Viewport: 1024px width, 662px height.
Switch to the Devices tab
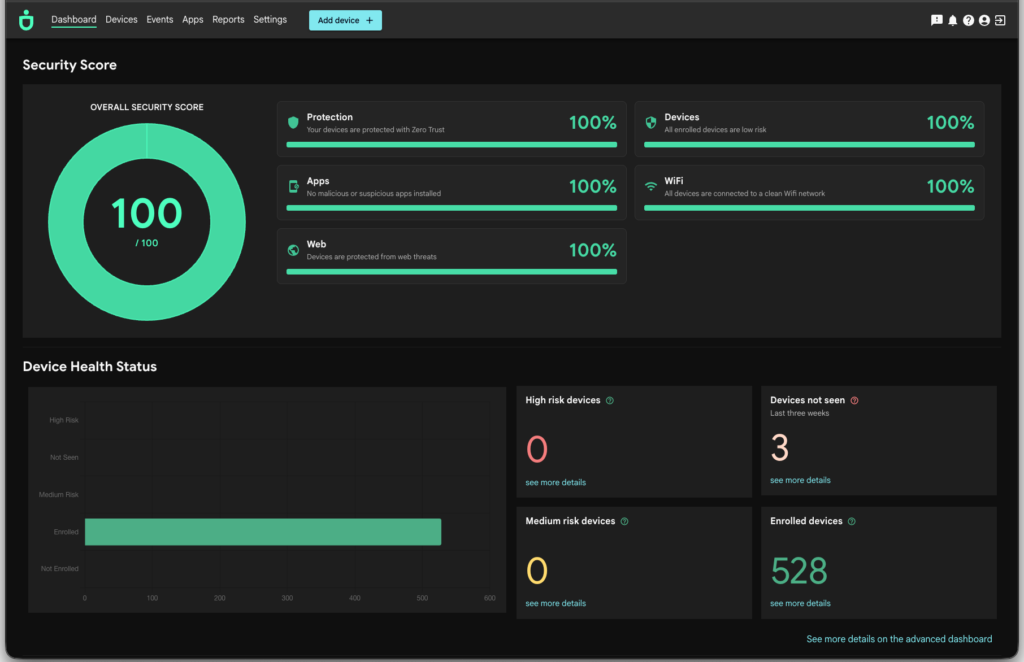[121, 20]
